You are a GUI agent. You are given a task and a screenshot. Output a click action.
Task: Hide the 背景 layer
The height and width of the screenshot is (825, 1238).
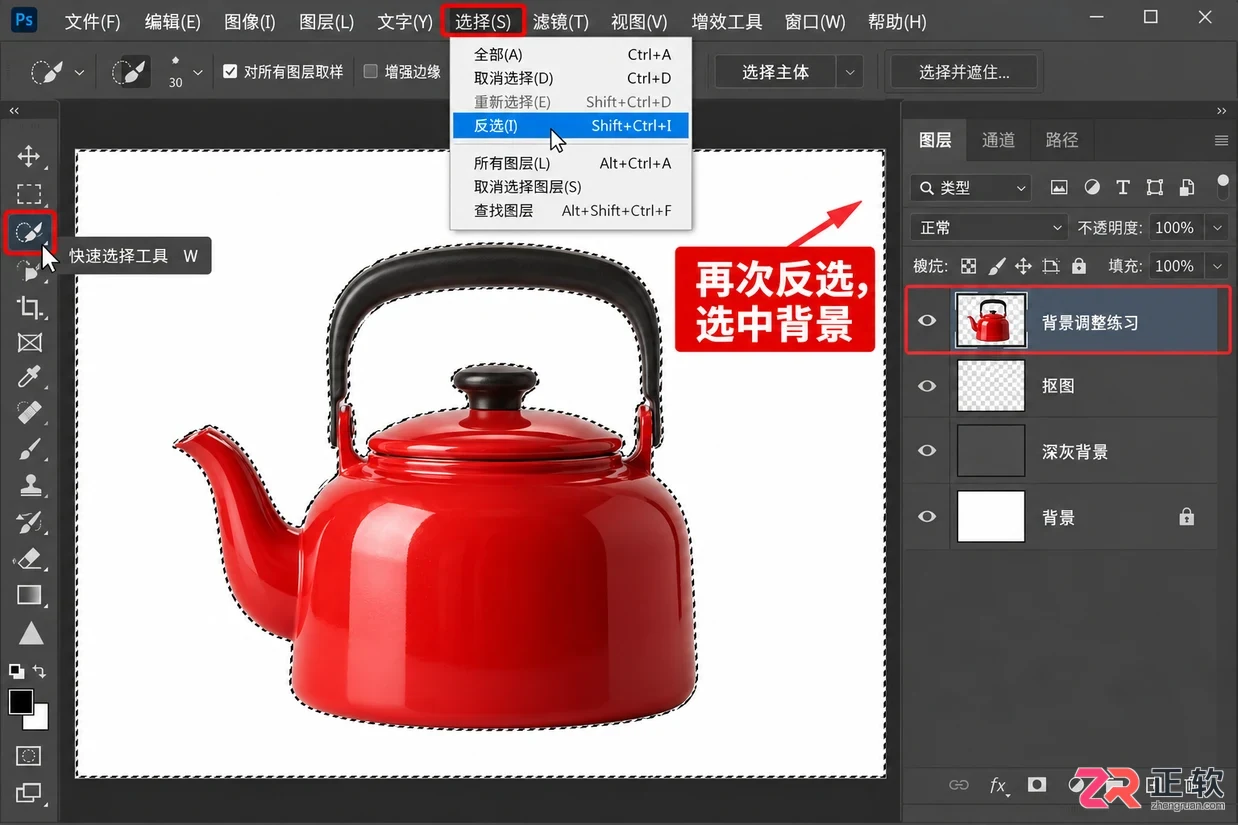coord(928,517)
